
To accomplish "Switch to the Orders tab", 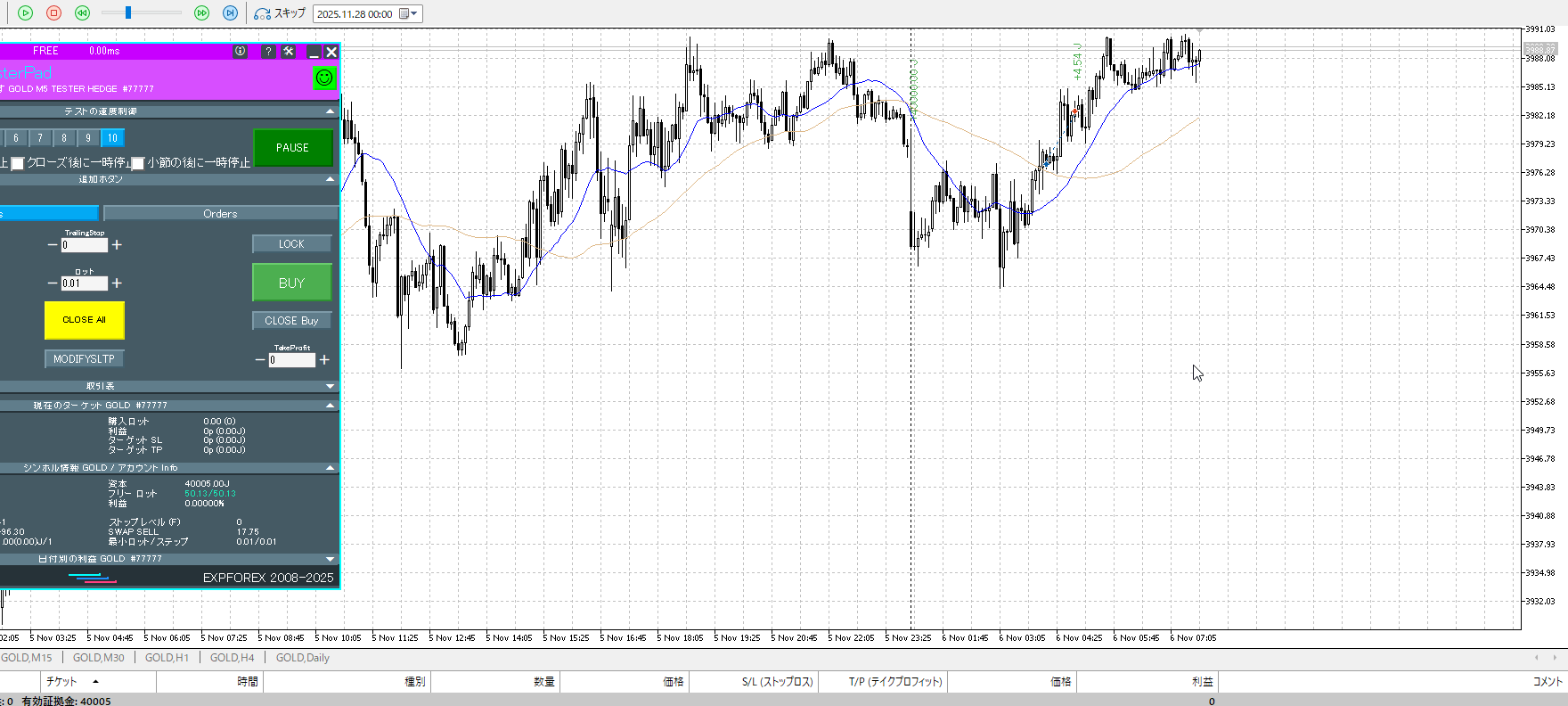I will (x=220, y=214).
